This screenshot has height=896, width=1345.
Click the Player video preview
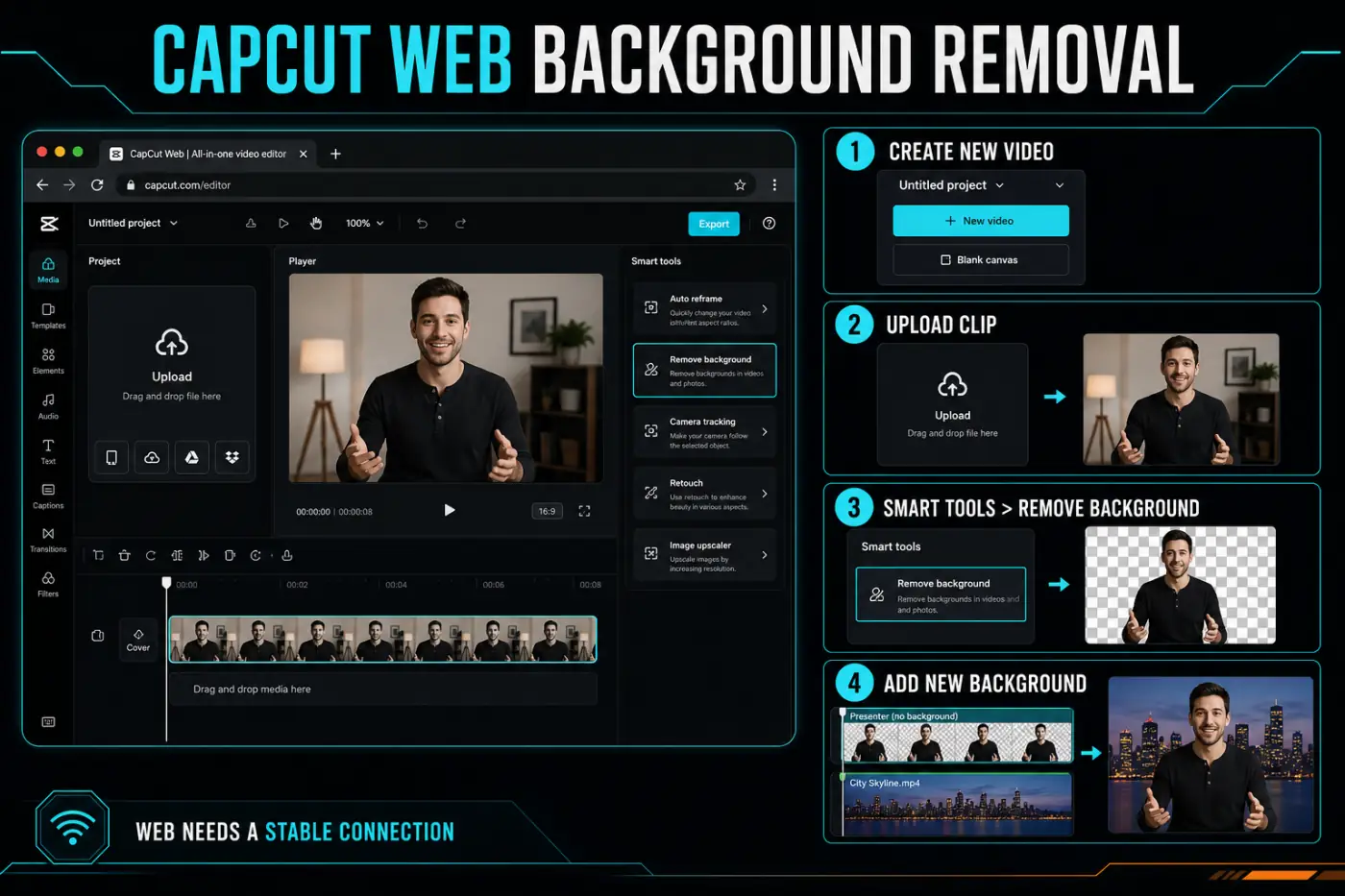click(446, 377)
